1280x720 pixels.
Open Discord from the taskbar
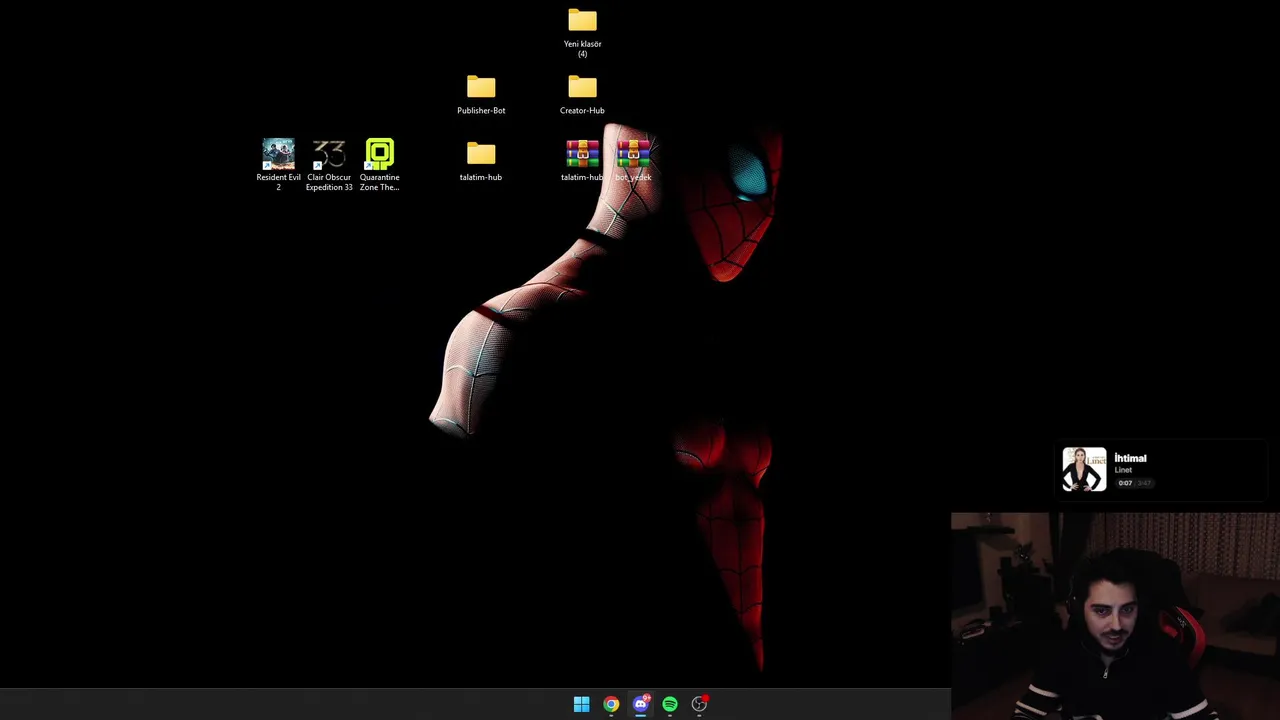tap(641, 704)
